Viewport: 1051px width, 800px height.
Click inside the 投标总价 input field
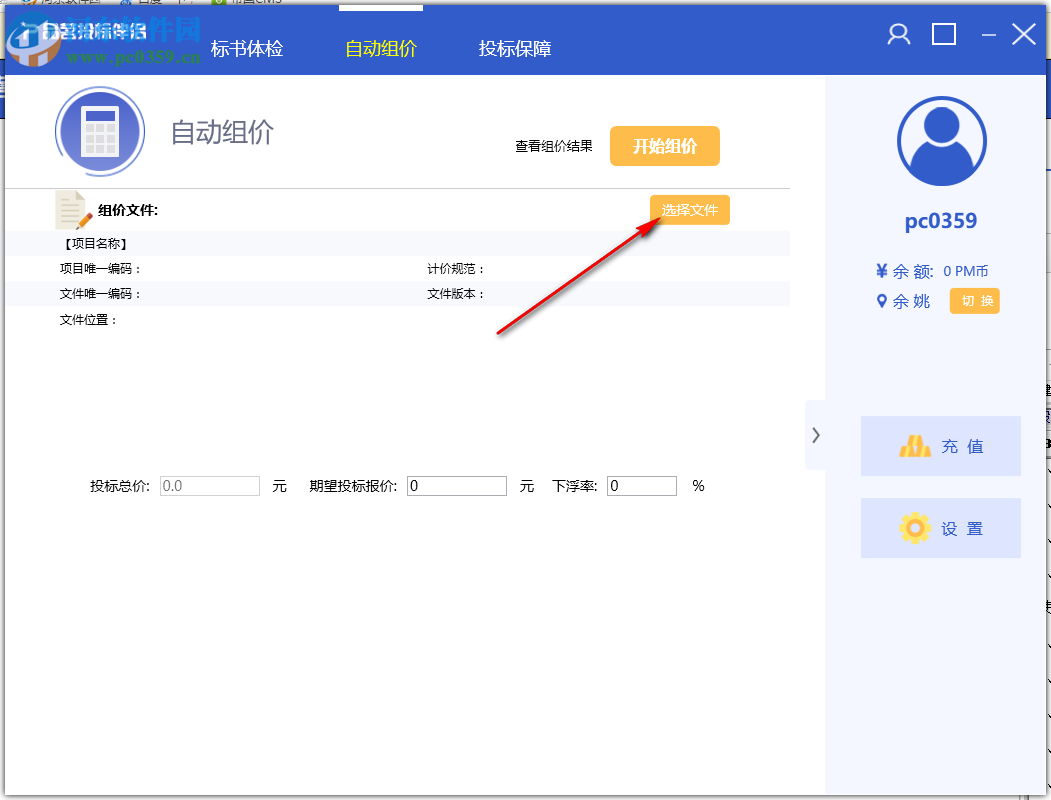point(209,485)
